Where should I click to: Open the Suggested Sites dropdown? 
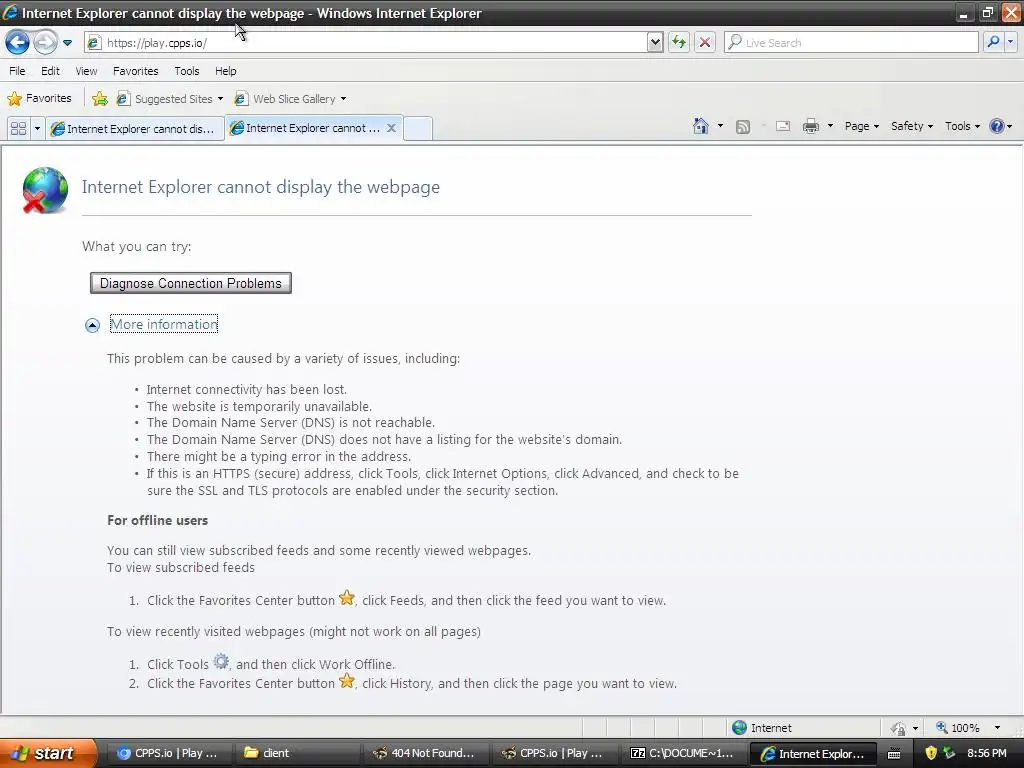click(x=169, y=99)
